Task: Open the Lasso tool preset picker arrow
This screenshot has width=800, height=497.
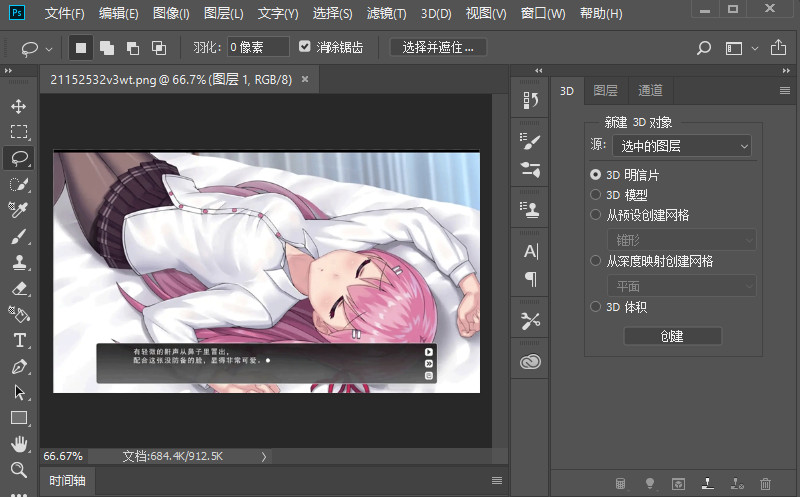Action: pos(49,49)
